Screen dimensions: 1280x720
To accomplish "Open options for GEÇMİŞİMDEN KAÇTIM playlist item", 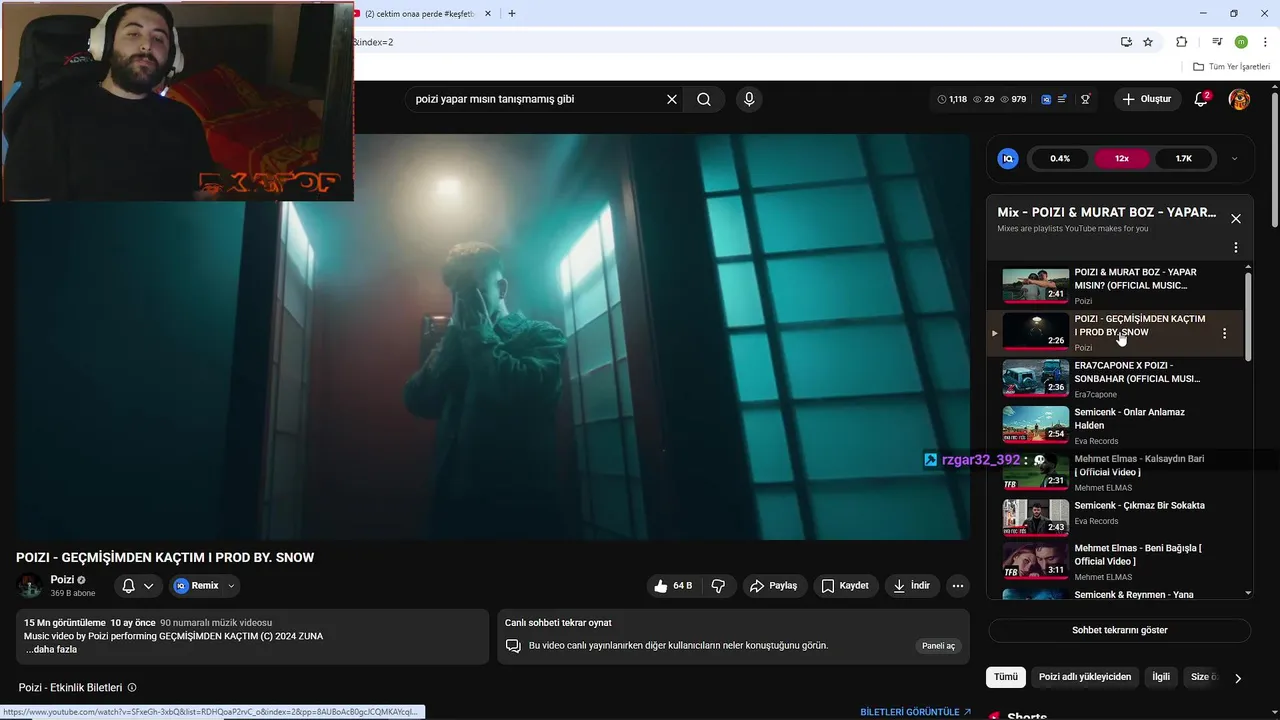I will pos(1224,333).
